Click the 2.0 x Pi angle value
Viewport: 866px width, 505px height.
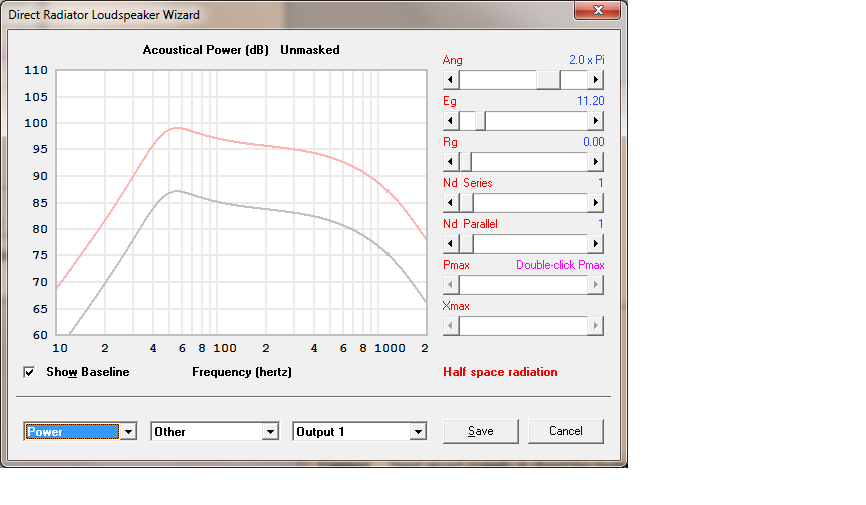(587, 60)
